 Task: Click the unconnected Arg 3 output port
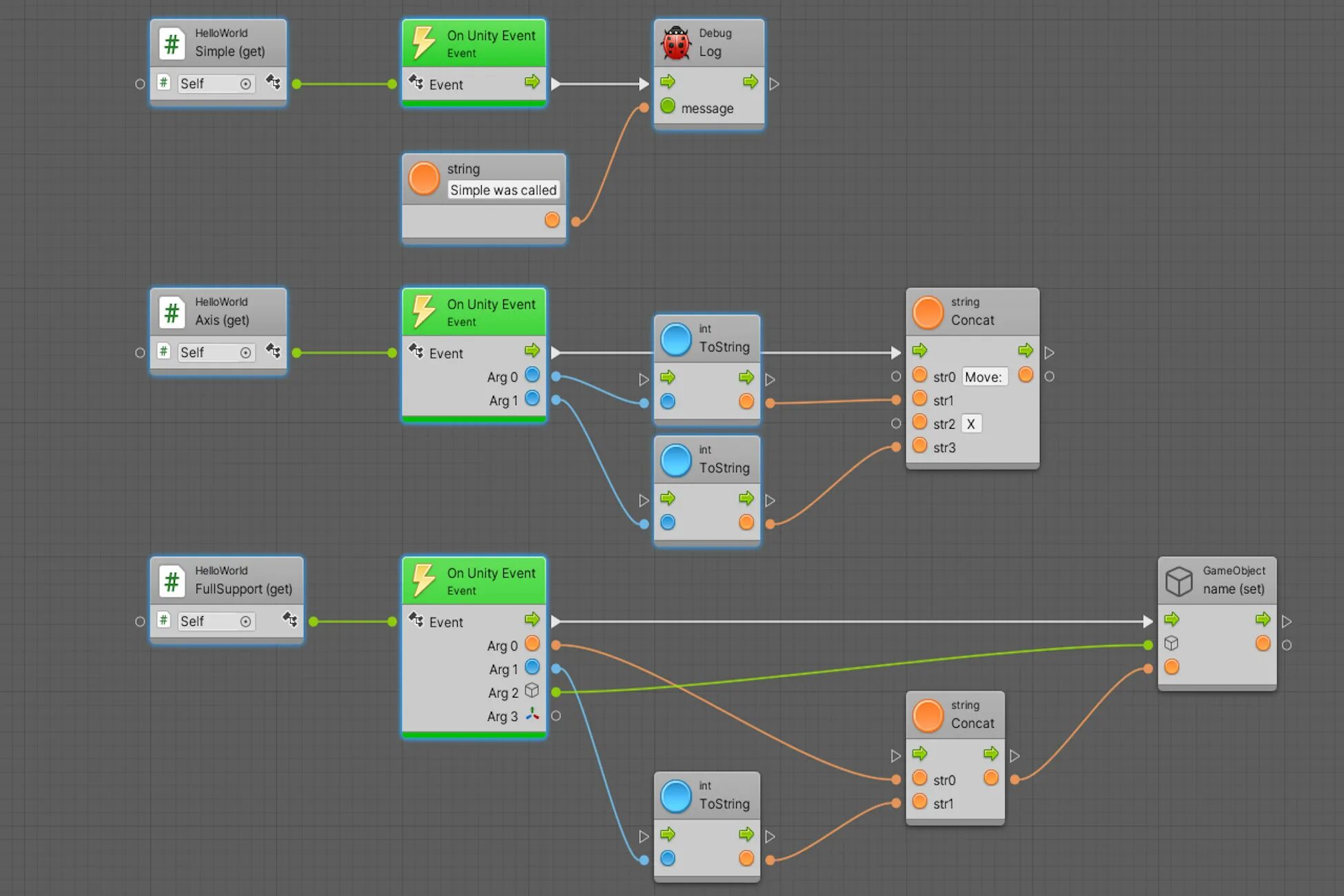click(x=556, y=716)
